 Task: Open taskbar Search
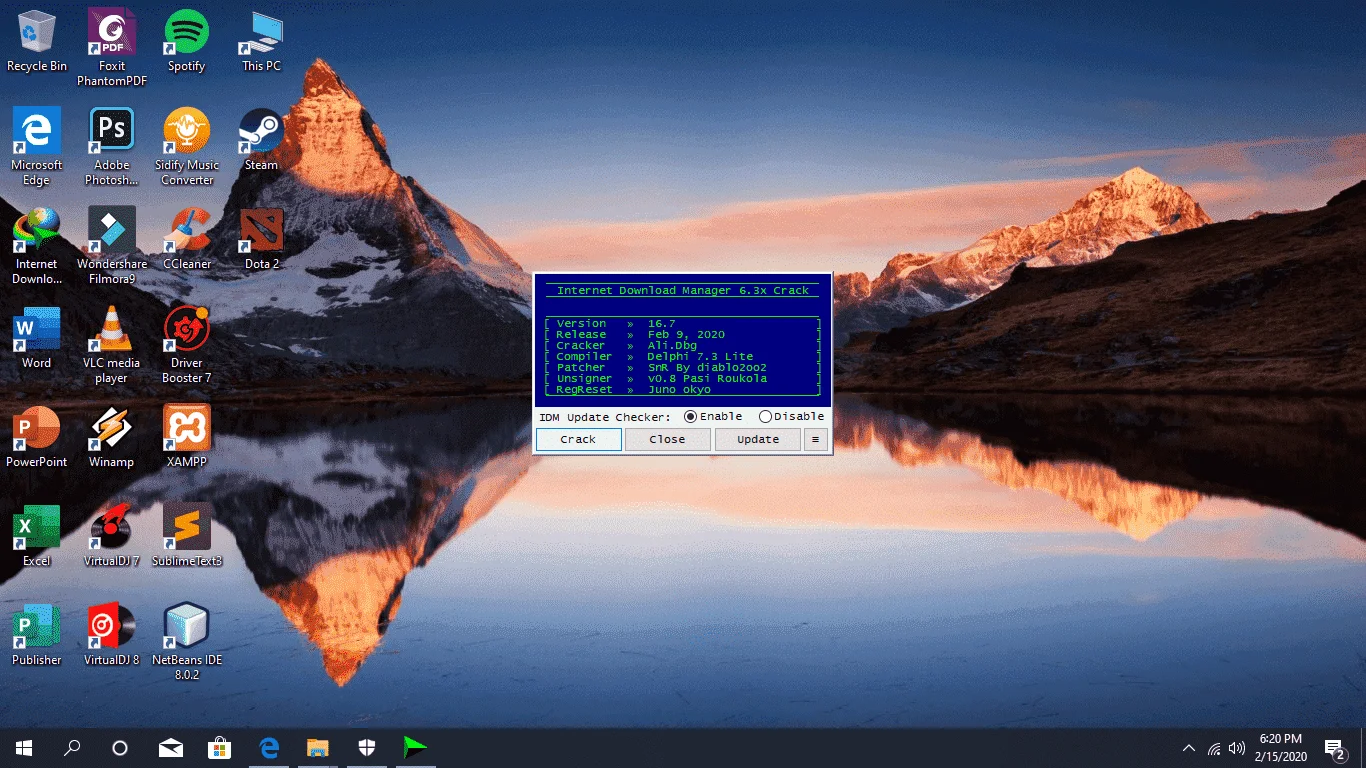coord(72,747)
